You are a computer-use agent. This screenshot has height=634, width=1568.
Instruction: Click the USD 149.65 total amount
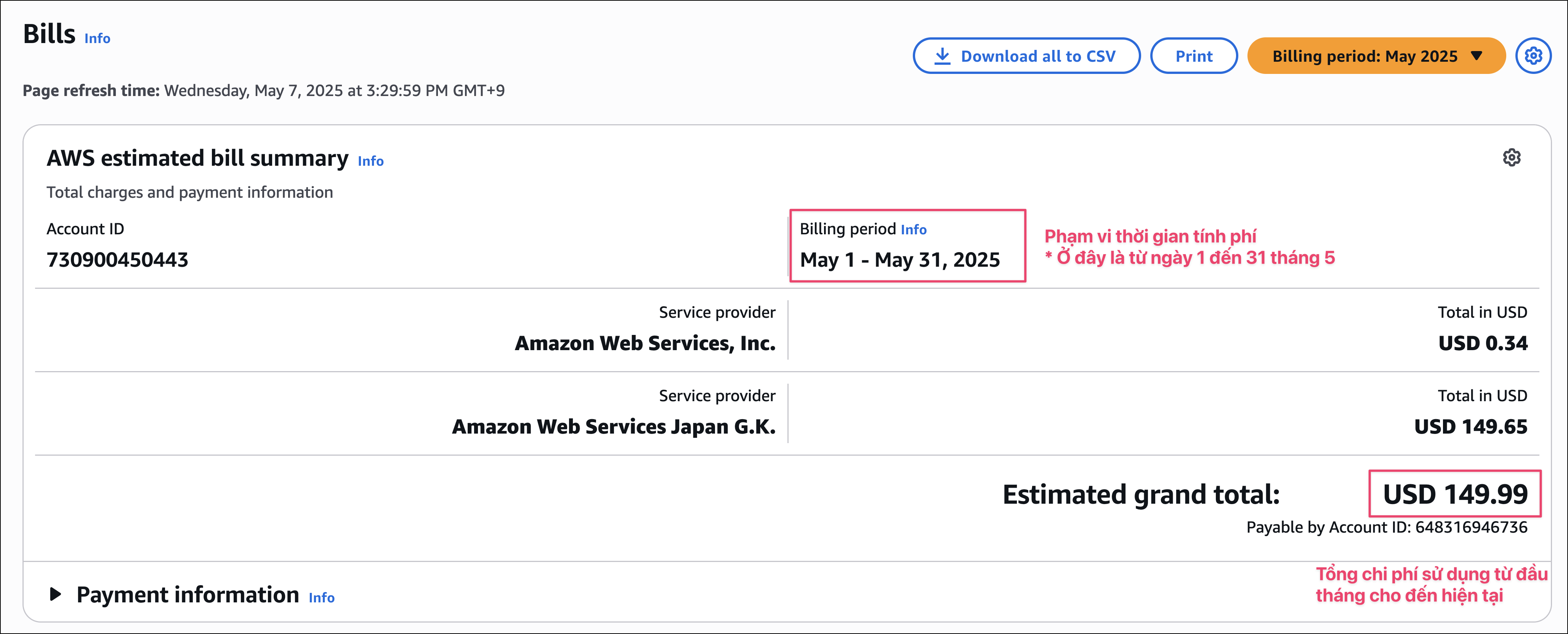[x=1470, y=426]
